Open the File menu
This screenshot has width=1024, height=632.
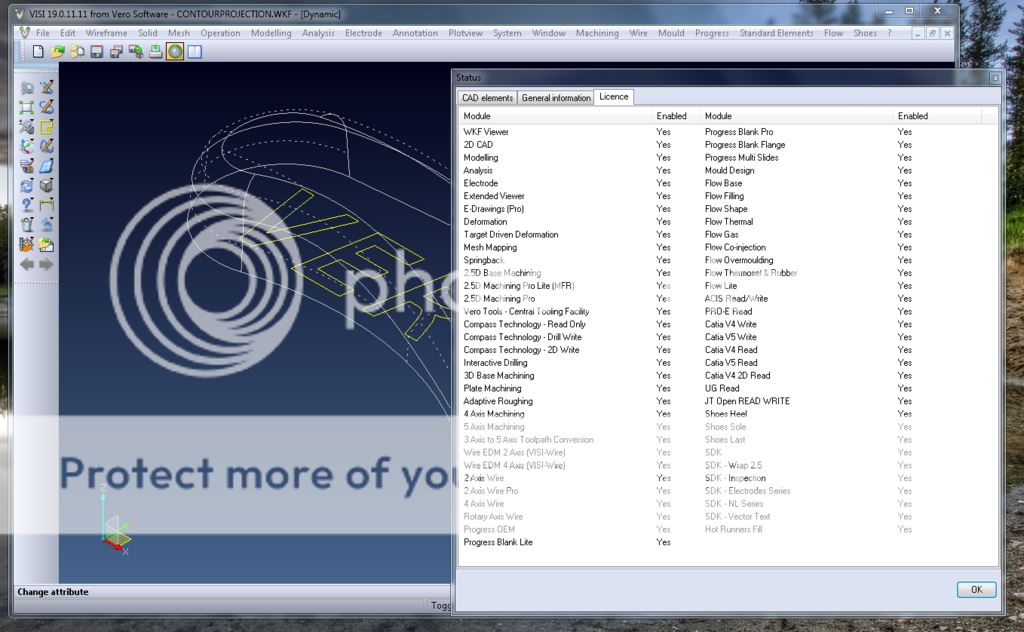44,32
